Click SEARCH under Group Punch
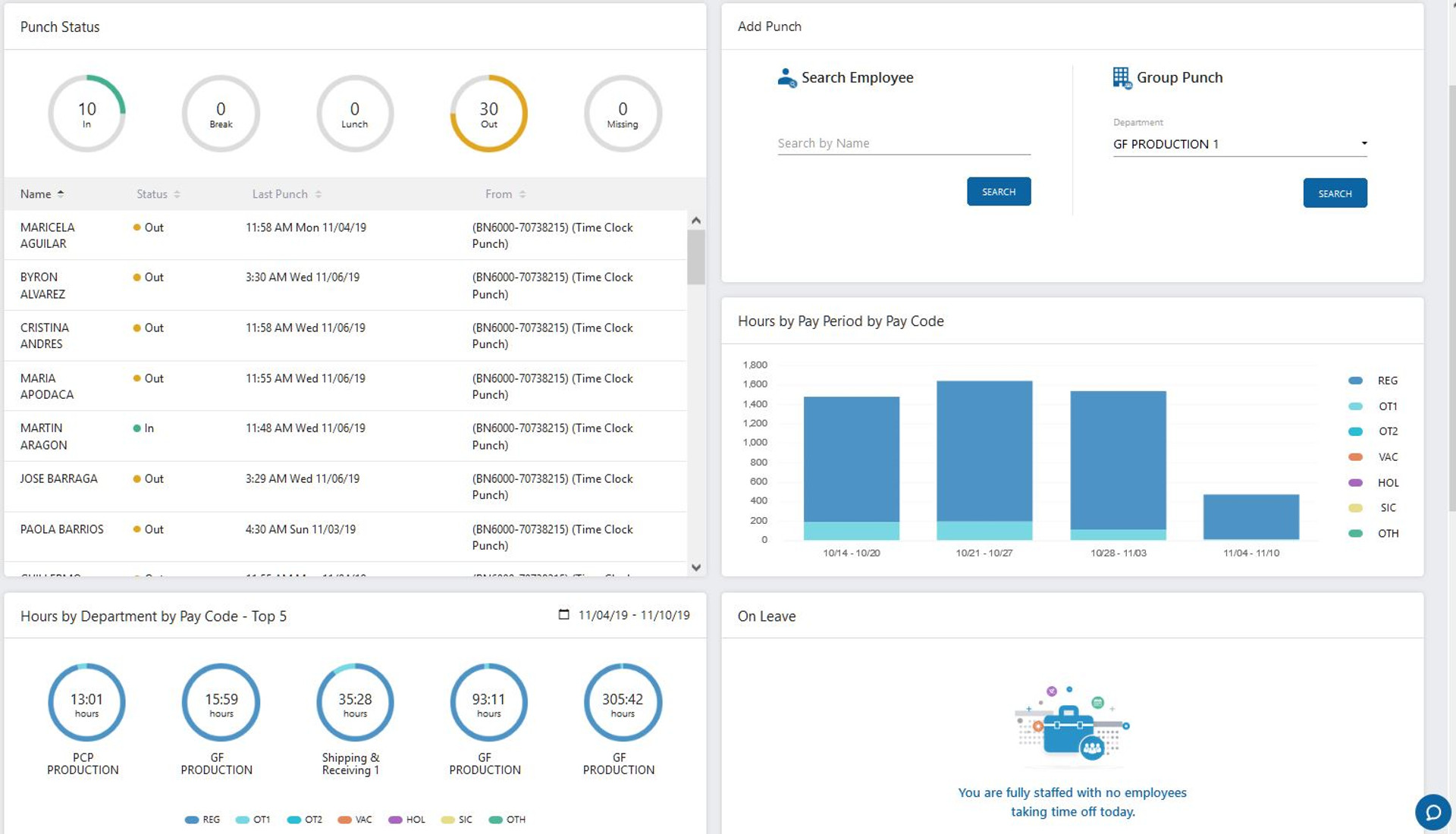The width and height of the screenshot is (1456, 834). coord(1335,193)
